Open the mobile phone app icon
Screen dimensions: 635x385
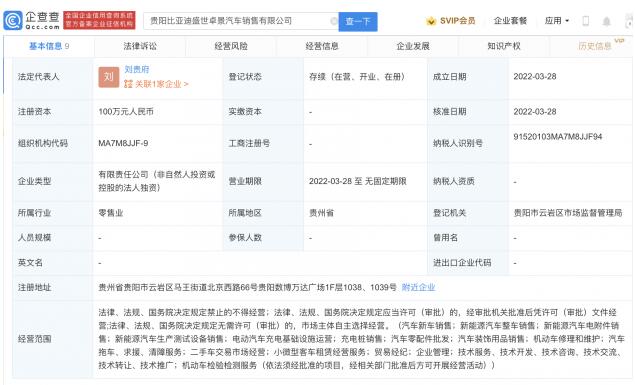(x=585, y=21)
